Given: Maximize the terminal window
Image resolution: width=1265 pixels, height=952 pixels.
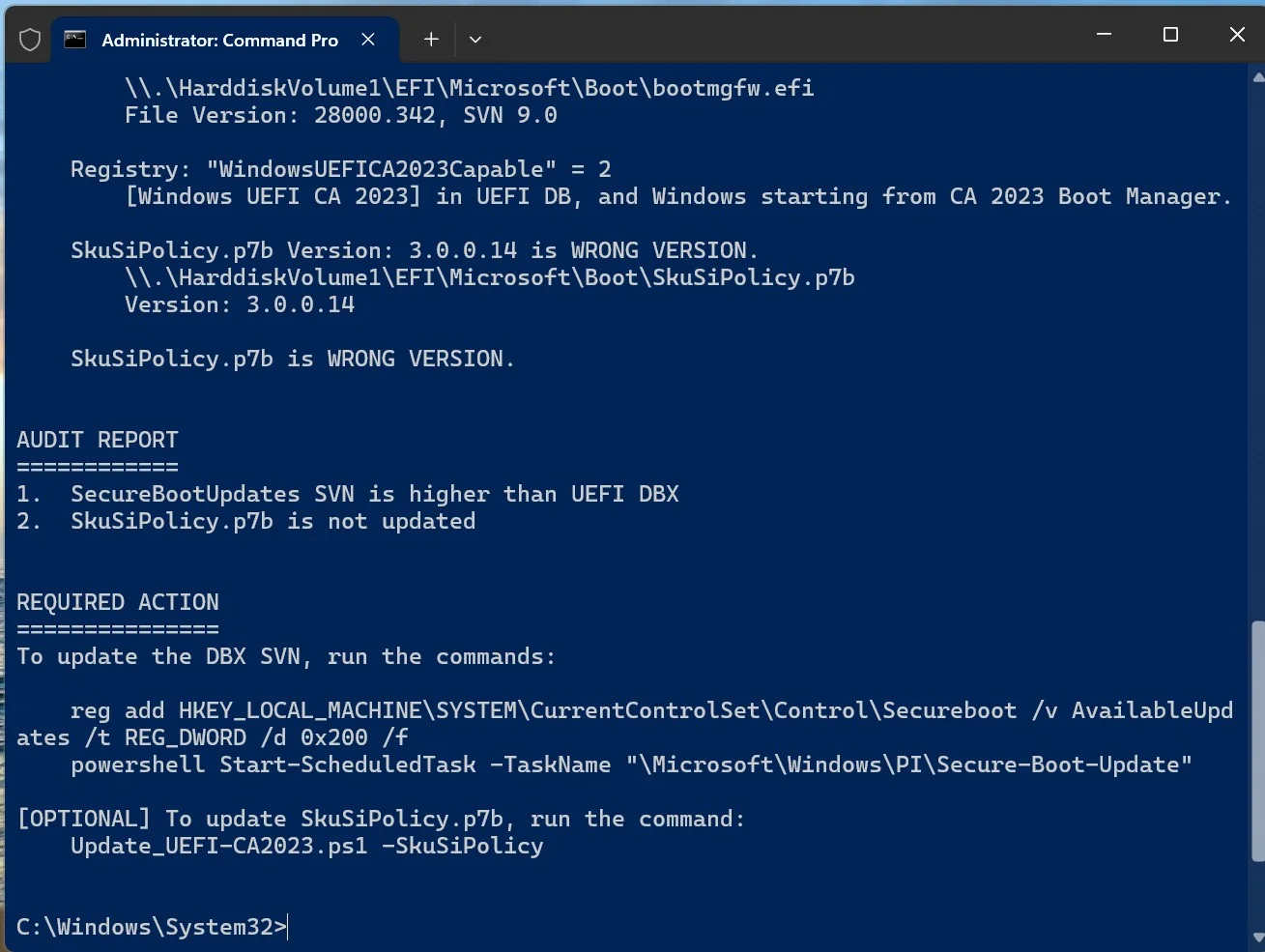Looking at the screenshot, I should pyautogui.click(x=1170, y=35).
